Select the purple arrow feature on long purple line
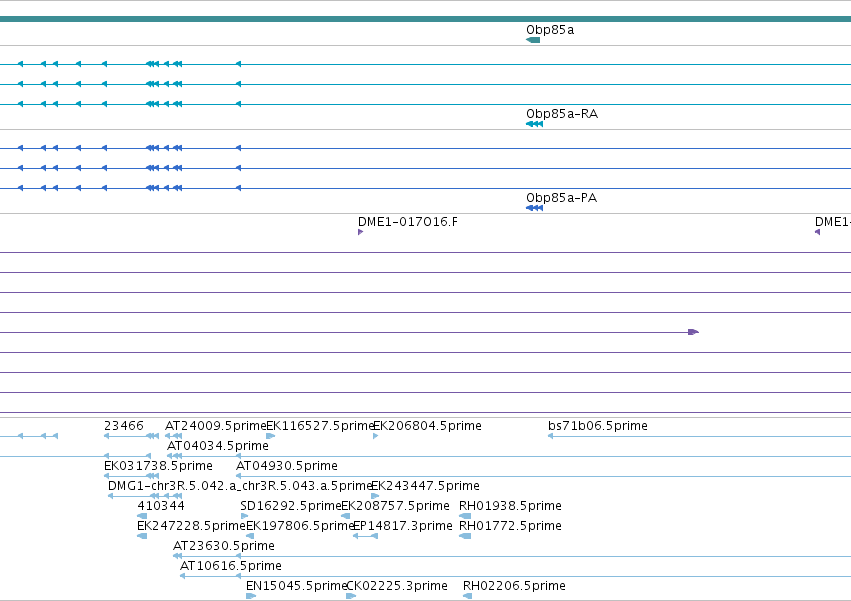 pyautogui.click(x=693, y=332)
